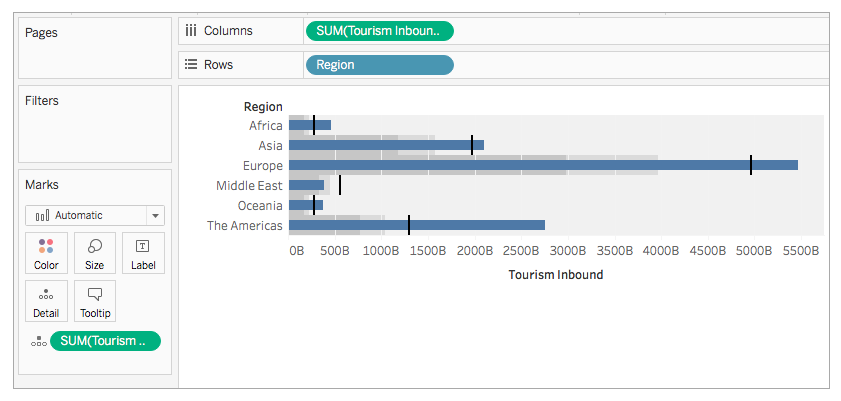Viewport: 841px width, 401px height.
Task: Click the Detail mark card
Action: tap(46, 301)
